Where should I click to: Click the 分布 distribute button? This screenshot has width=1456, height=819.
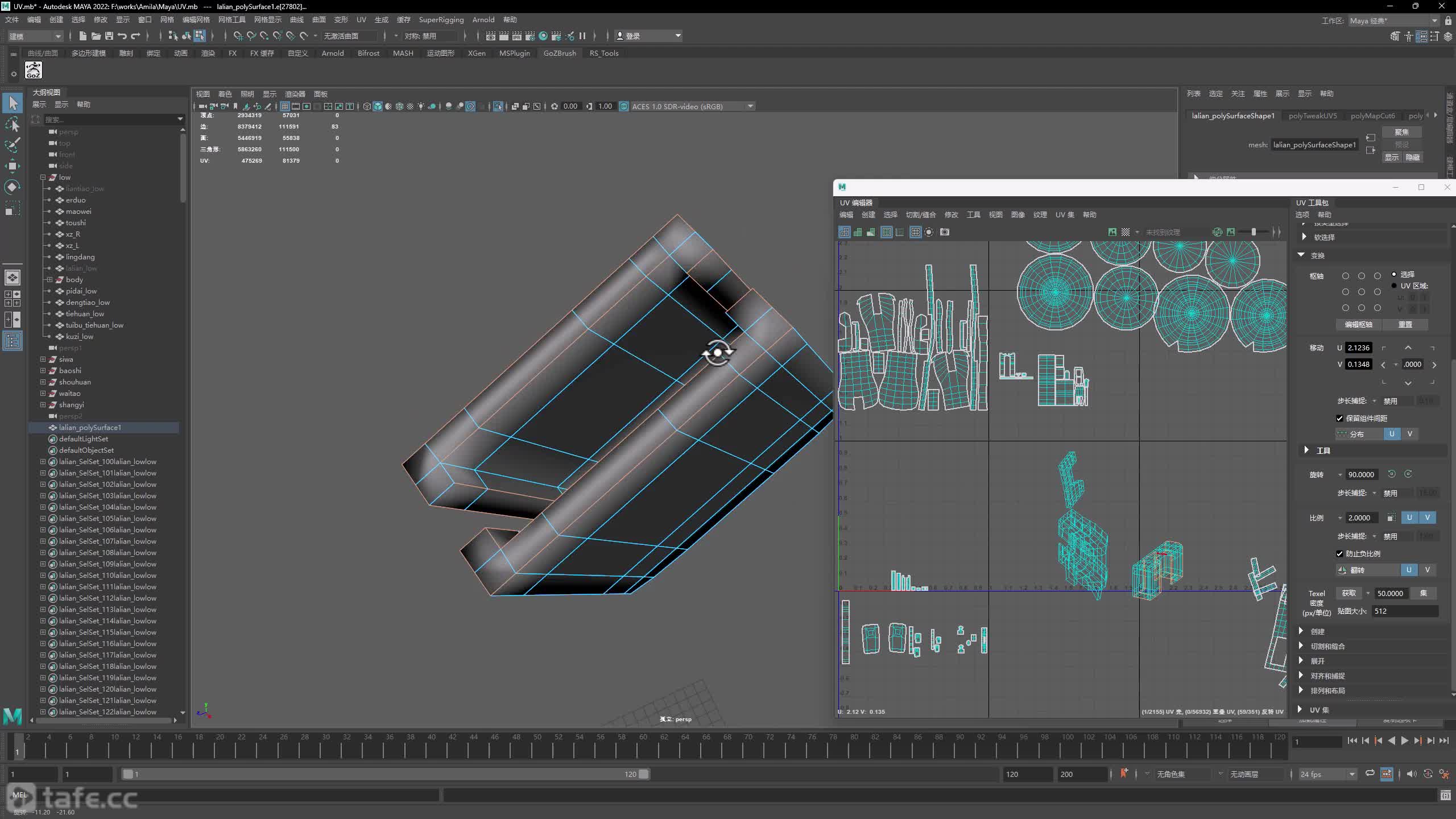(1359, 434)
